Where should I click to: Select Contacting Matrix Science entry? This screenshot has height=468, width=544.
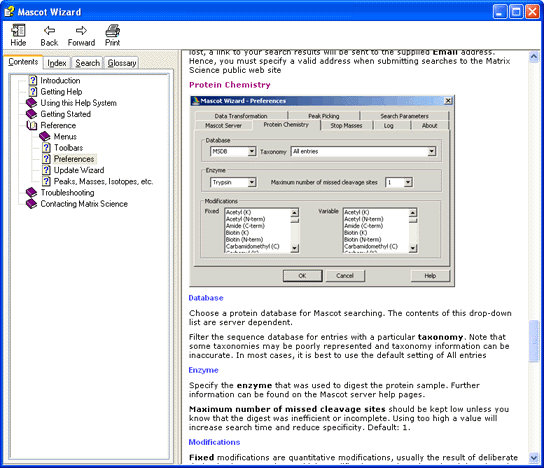point(84,204)
